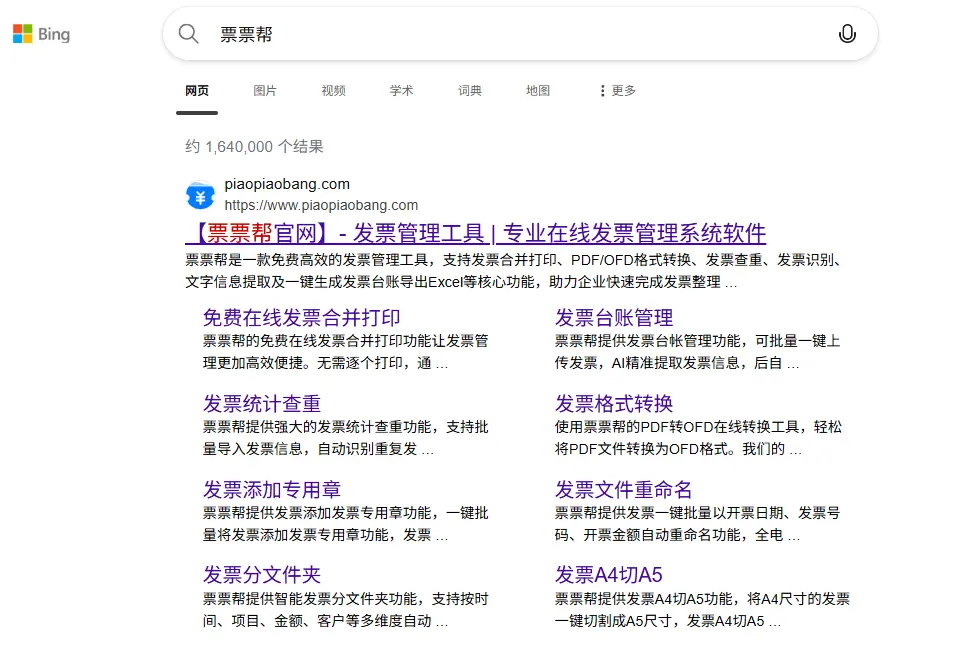The height and width of the screenshot is (651, 974).
Task: Select the 词典 tab
Action: pyautogui.click(x=470, y=91)
